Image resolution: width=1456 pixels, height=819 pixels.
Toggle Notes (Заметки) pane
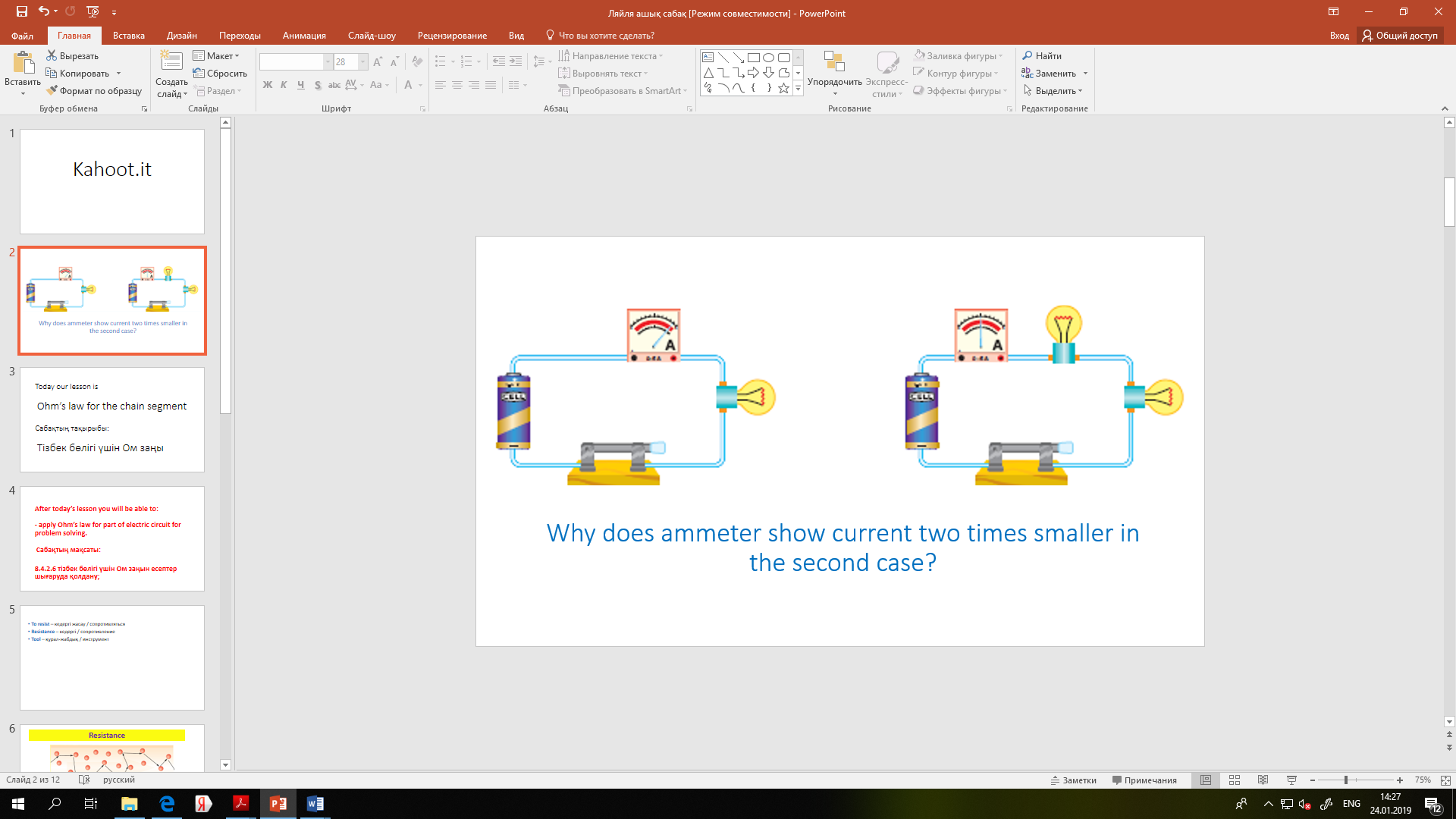tap(1073, 780)
